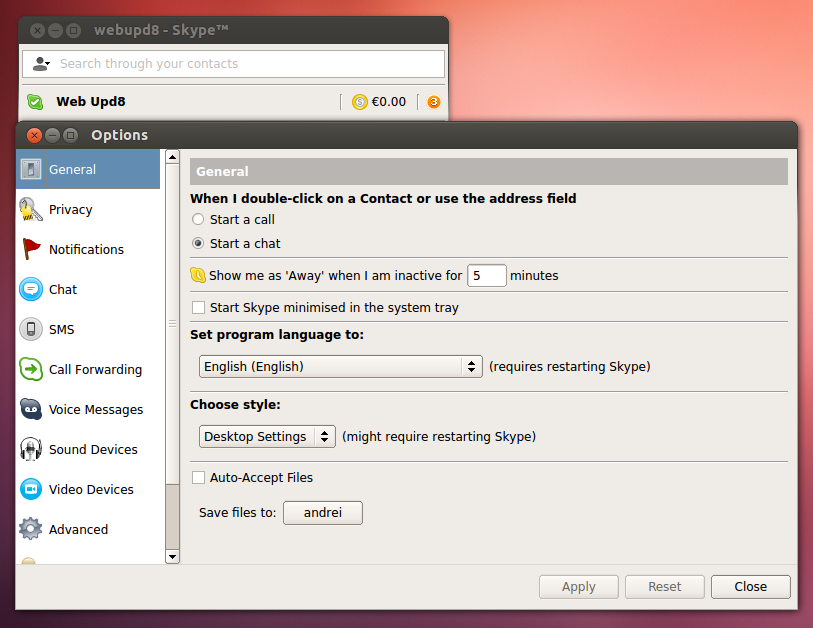Viewport: 813px width, 628px height.
Task: Click the Apply button
Action: click(x=579, y=587)
